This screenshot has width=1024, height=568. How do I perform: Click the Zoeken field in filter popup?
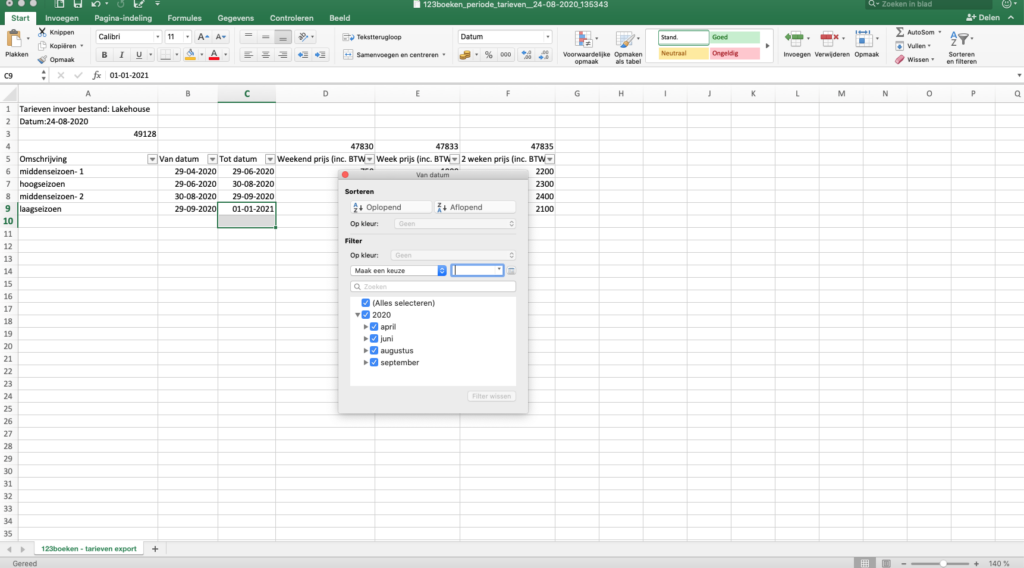[433, 287]
